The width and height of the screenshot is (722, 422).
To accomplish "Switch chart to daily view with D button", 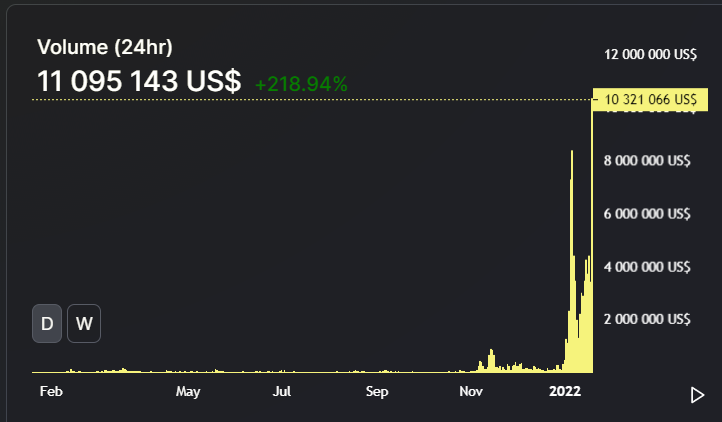I will [47, 323].
